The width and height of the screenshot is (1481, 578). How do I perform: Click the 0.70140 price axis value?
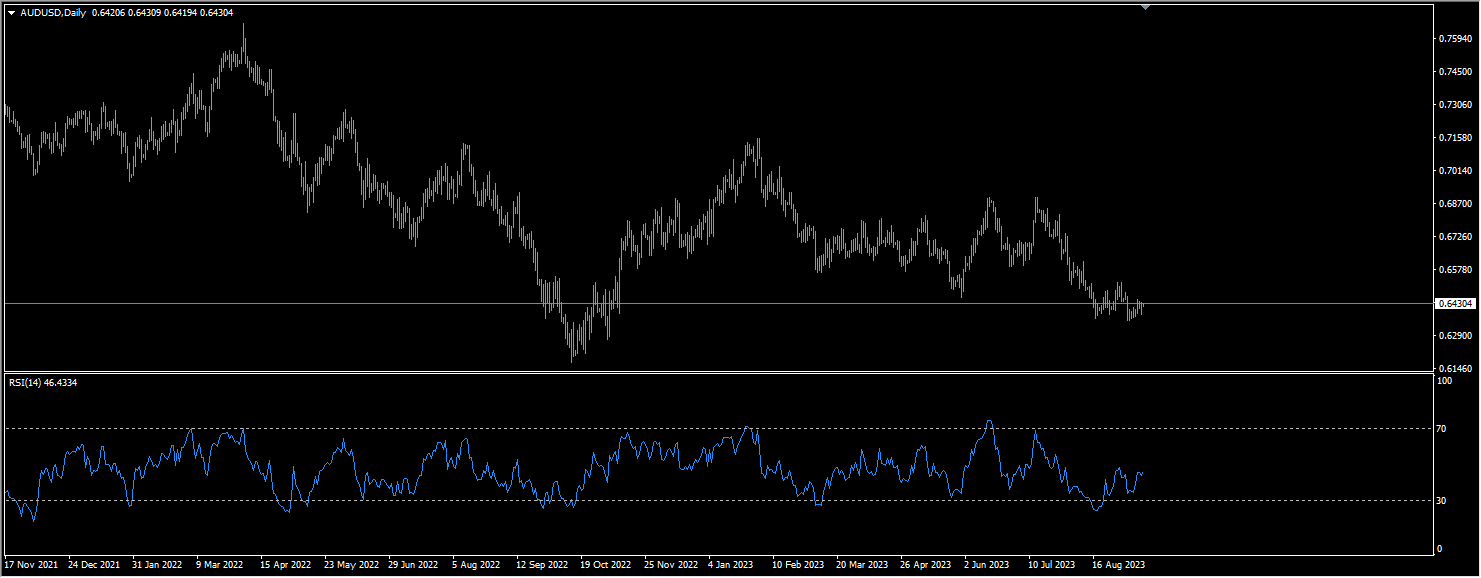pos(1455,171)
